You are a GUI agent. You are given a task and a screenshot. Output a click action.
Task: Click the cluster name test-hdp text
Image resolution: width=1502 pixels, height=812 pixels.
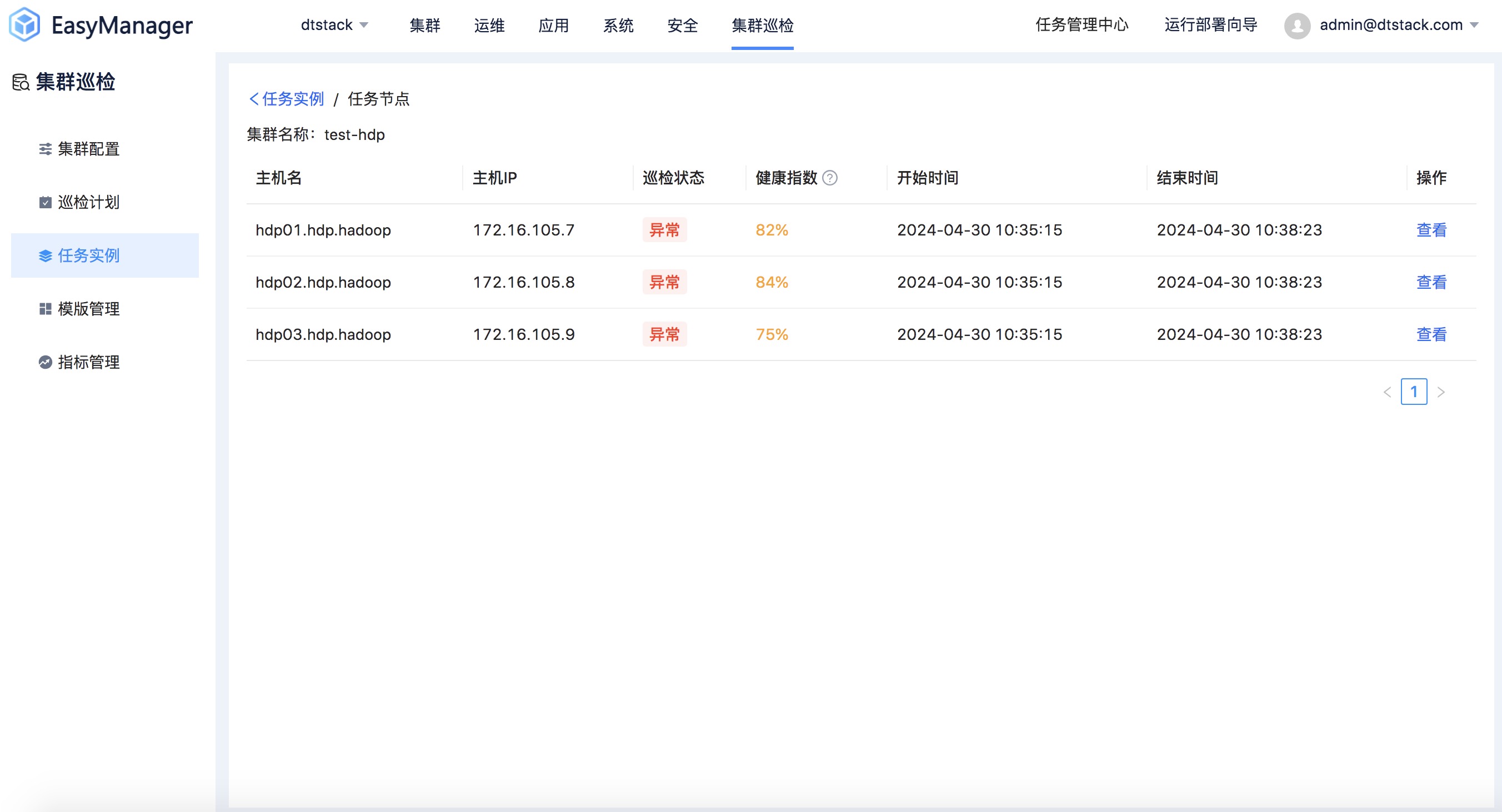354,134
